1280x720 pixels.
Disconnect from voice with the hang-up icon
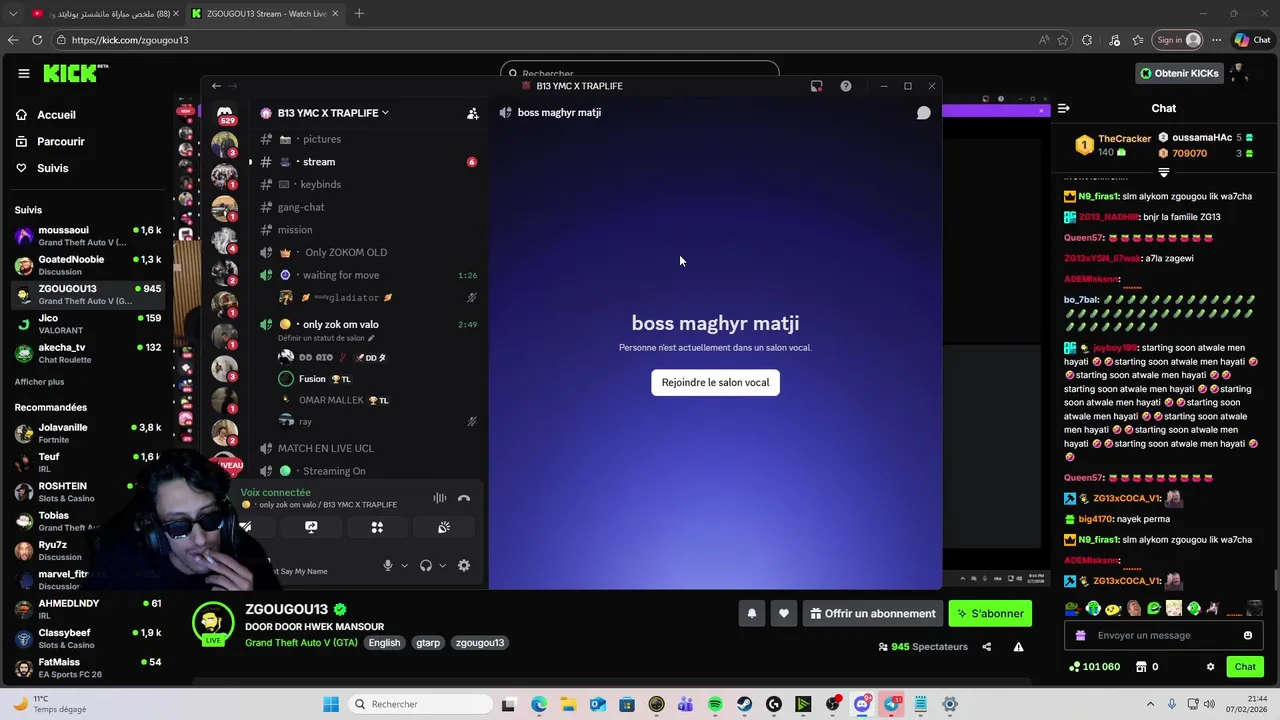coord(464,498)
